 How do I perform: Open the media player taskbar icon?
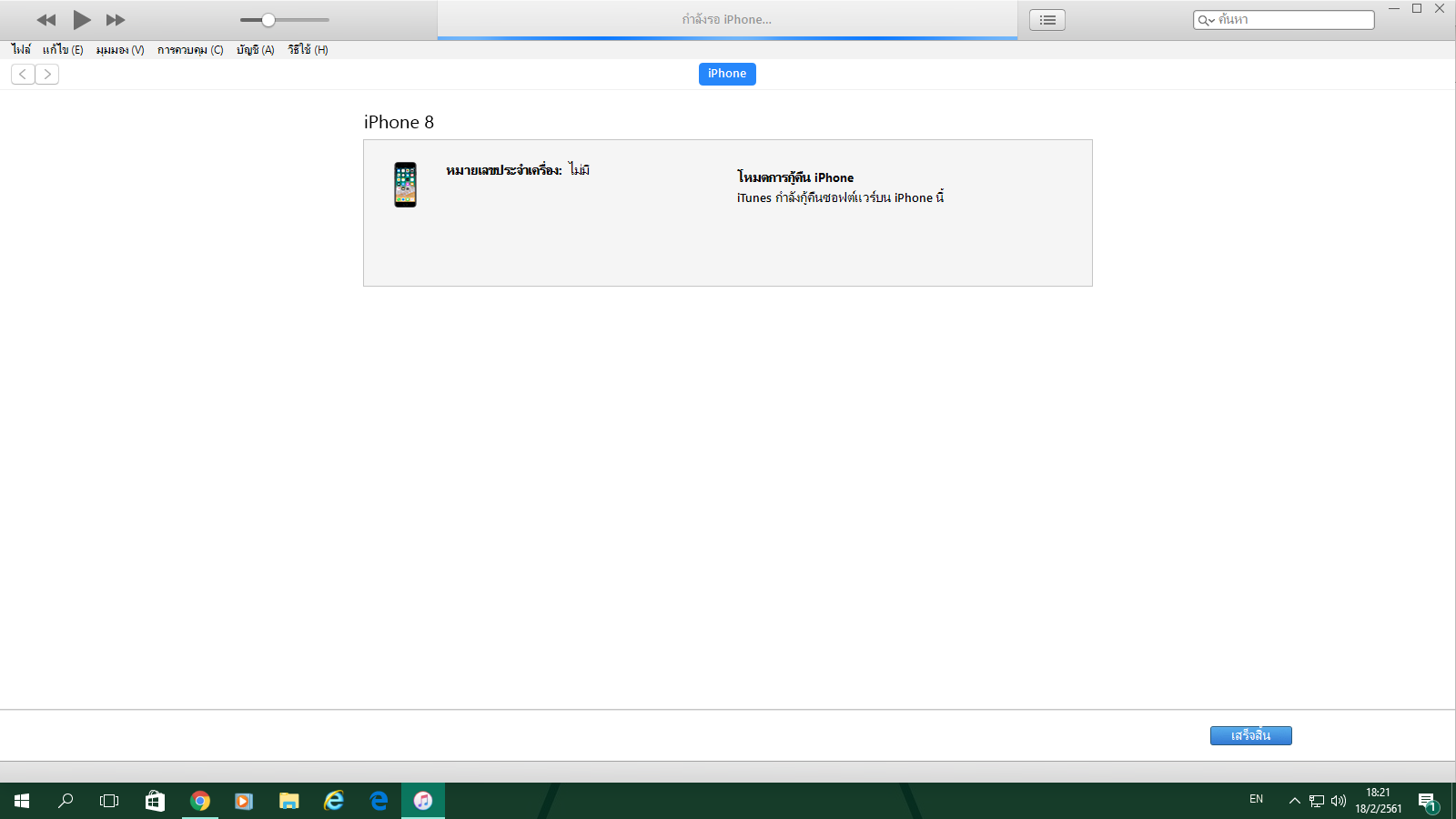(x=244, y=801)
